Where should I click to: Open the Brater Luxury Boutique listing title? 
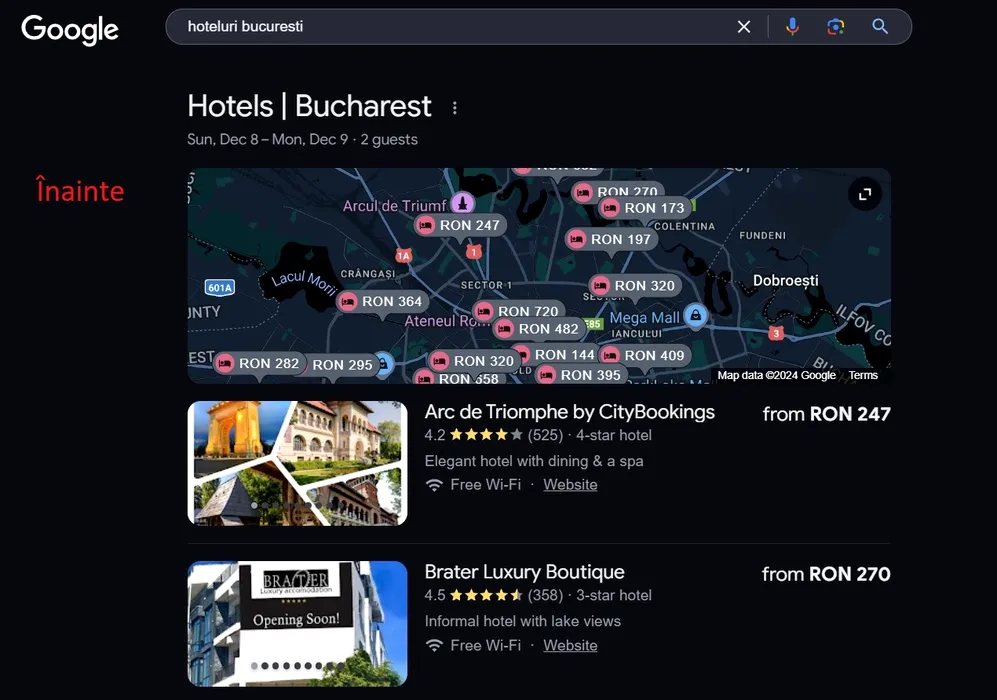click(524, 572)
